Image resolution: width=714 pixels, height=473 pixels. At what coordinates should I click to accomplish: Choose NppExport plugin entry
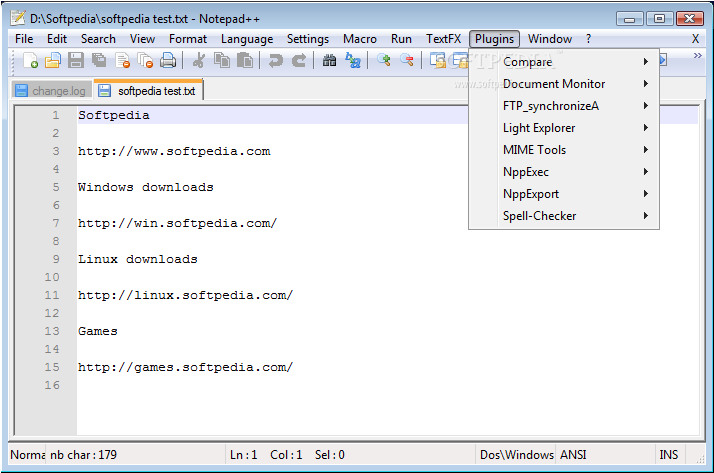coord(564,193)
